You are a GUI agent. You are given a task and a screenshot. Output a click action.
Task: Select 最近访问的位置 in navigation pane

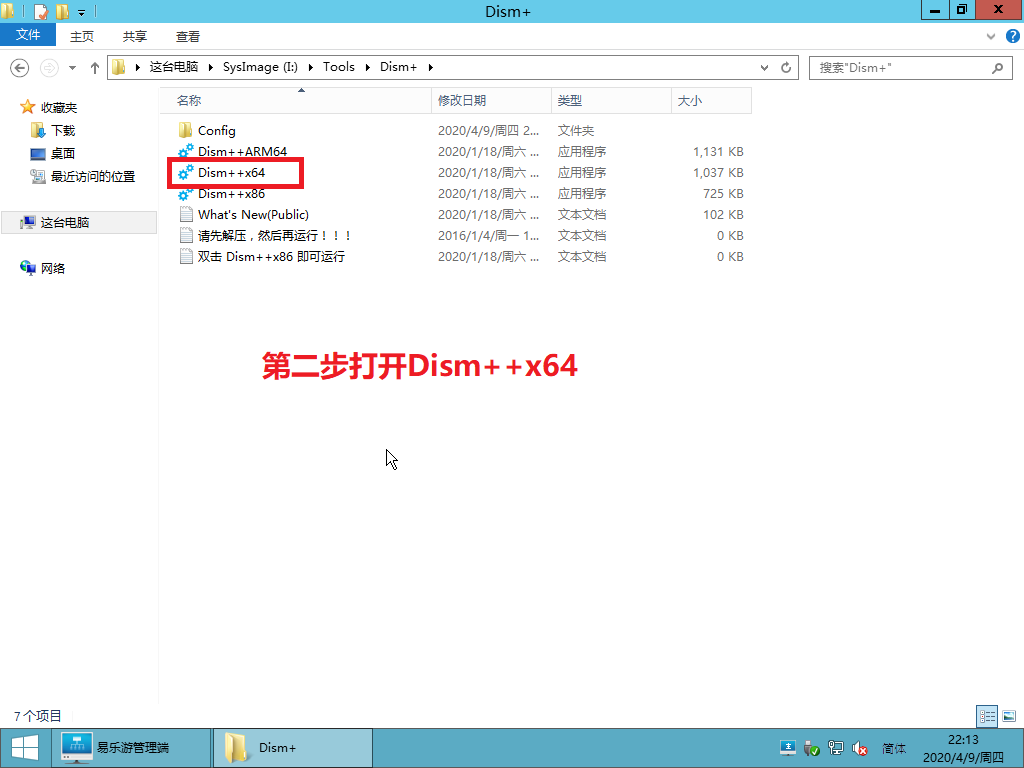pyautogui.click(x=93, y=176)
